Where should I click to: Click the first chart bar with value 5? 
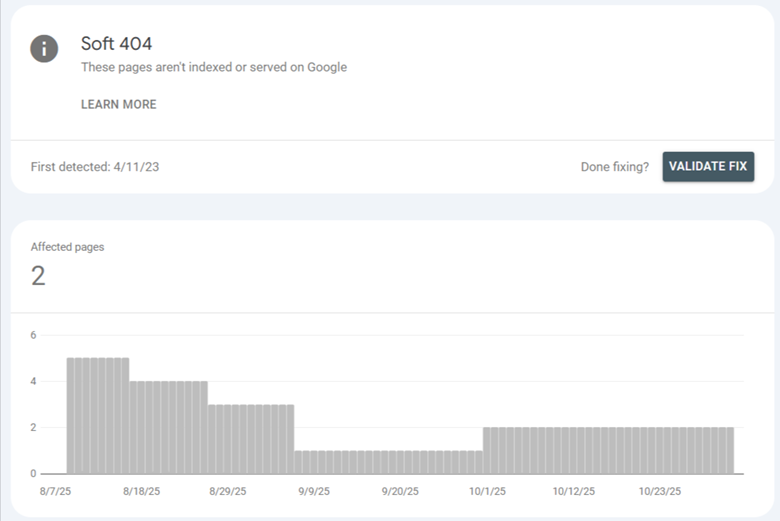[72, 415]
